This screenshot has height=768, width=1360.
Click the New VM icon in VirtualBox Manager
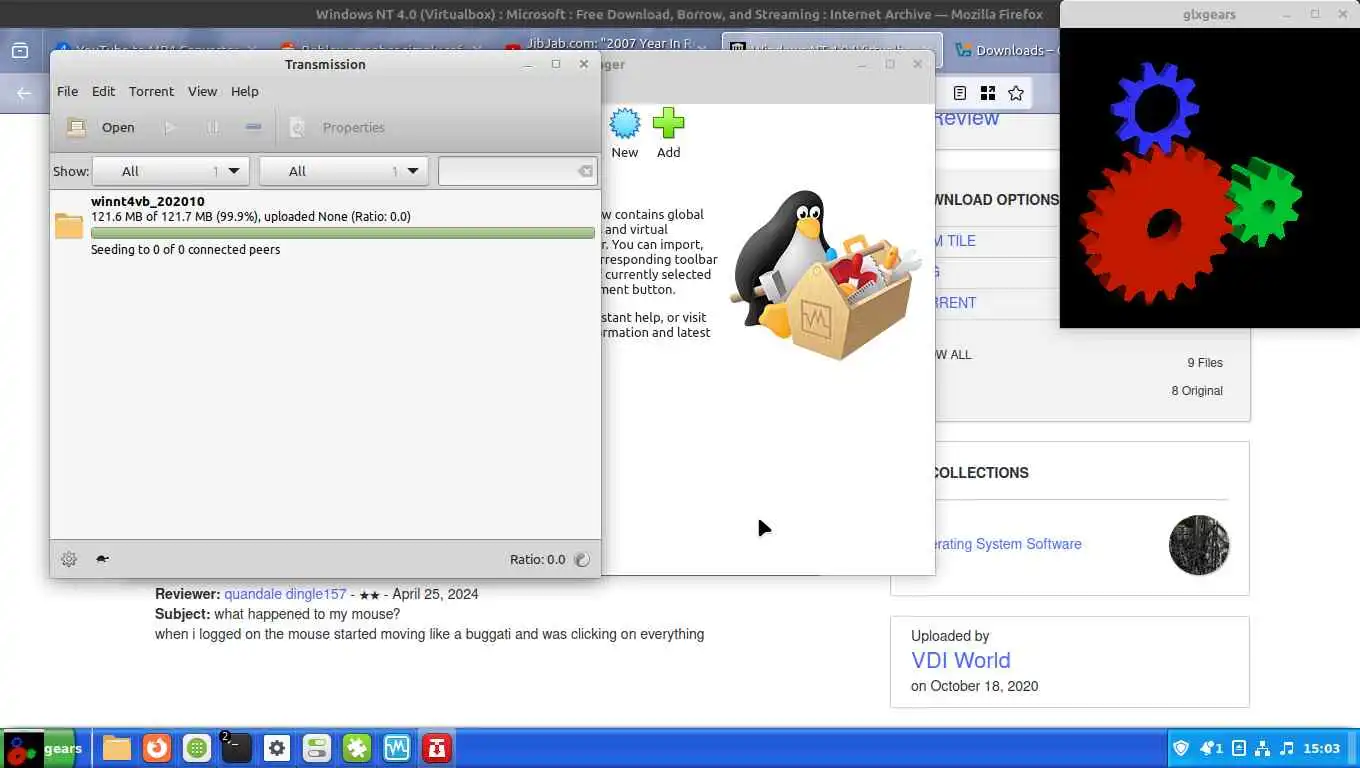(x=625, y=134)
